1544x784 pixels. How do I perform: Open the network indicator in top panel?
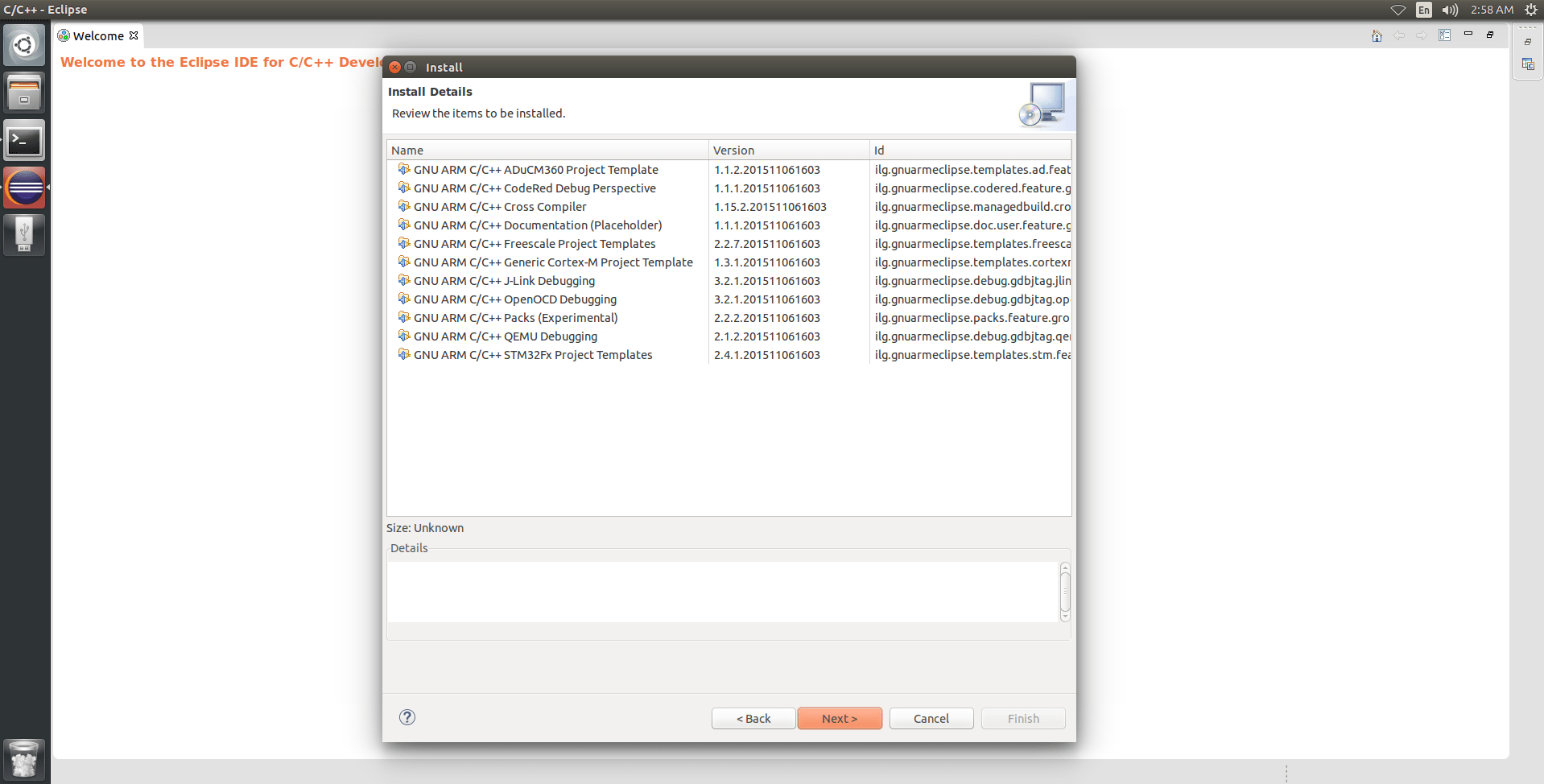pyautogui.click(x=1398, y=10)
